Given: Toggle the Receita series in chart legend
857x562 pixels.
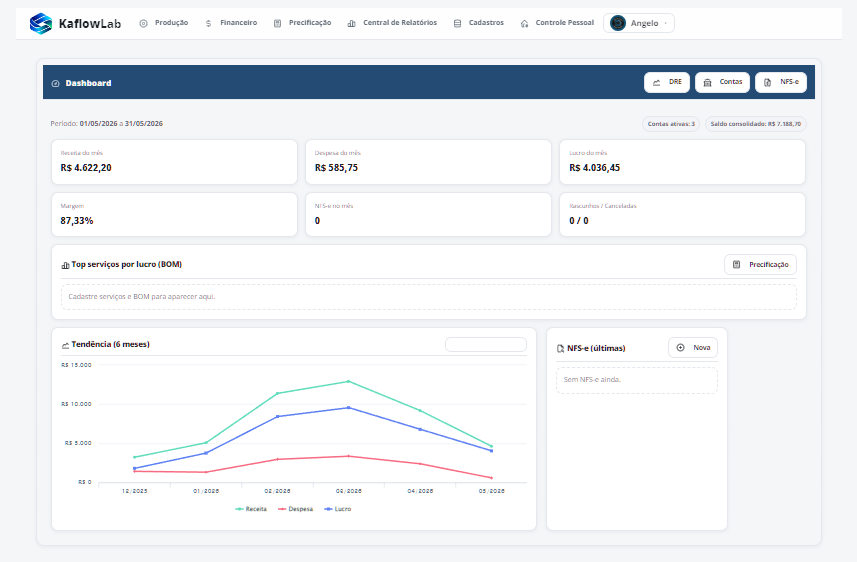Looking at the screenshot, I should click(x=251, y=509).
